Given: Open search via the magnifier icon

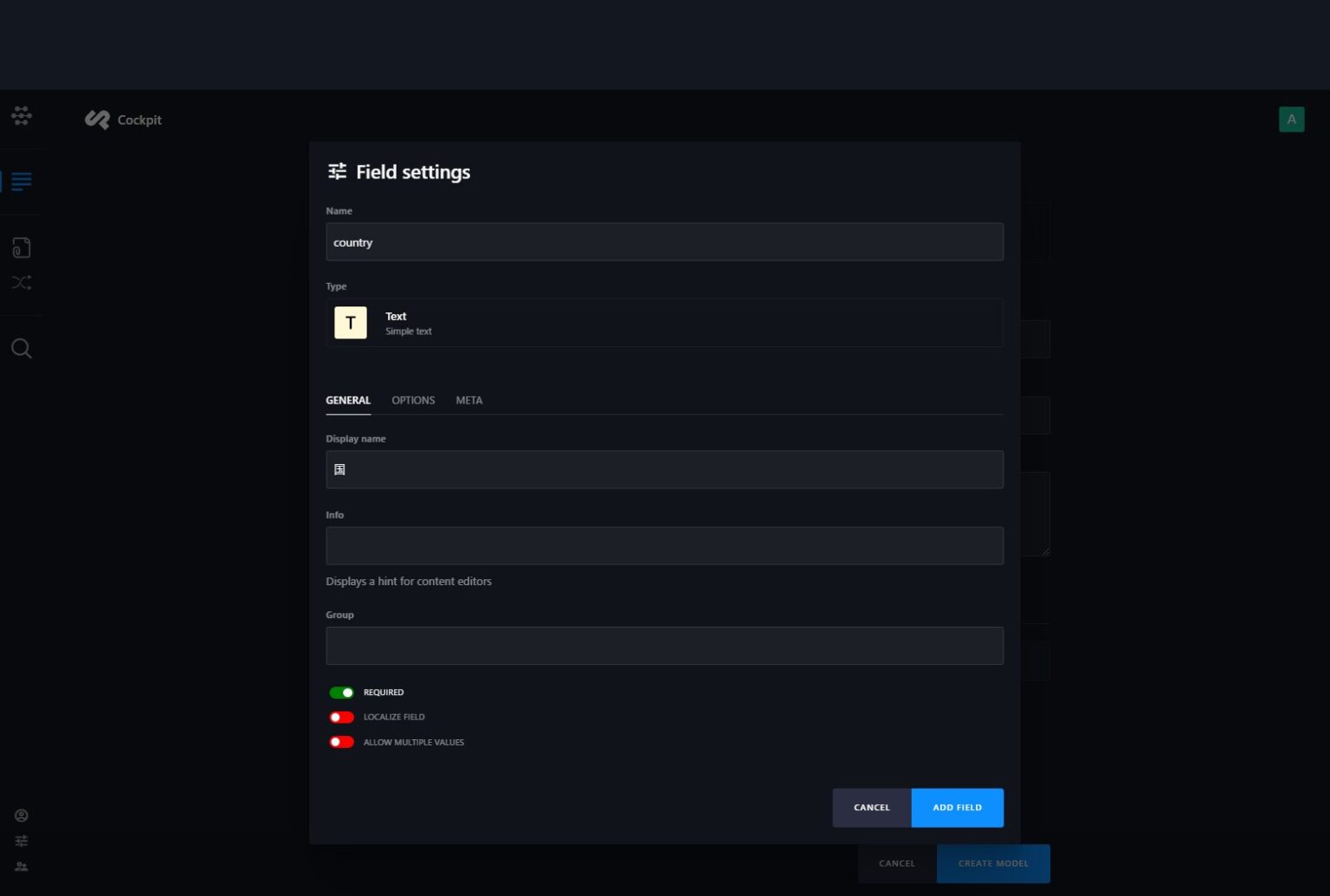Looking at the screenshot, I should 21,347.
